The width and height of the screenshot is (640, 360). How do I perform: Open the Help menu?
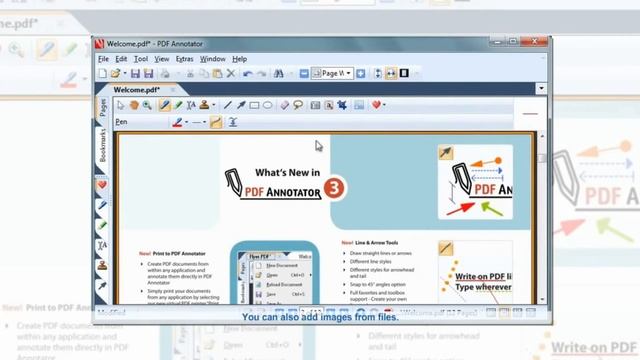click(240, 59)
